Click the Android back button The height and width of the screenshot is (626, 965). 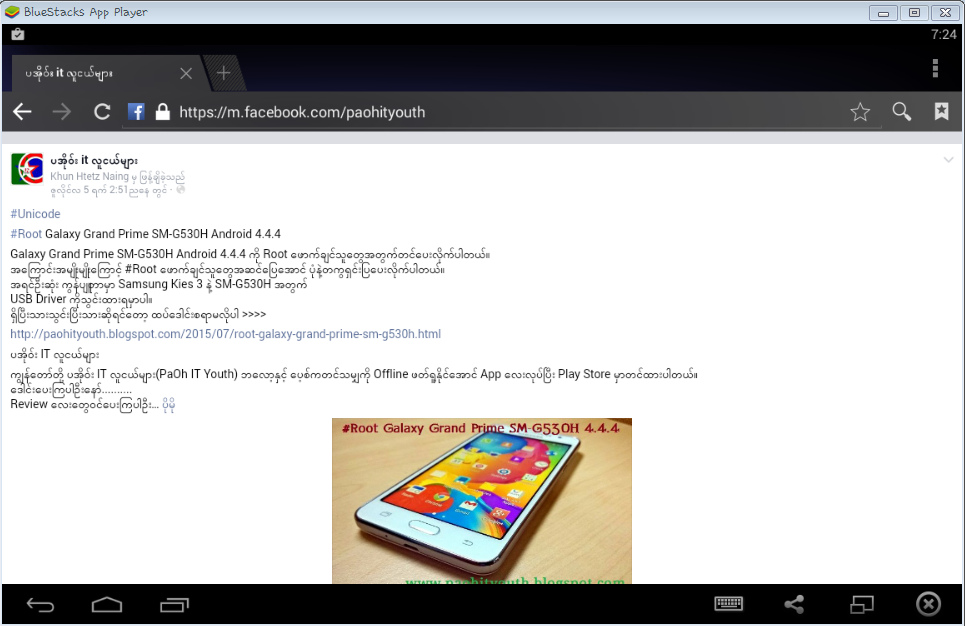pos(40,605)
